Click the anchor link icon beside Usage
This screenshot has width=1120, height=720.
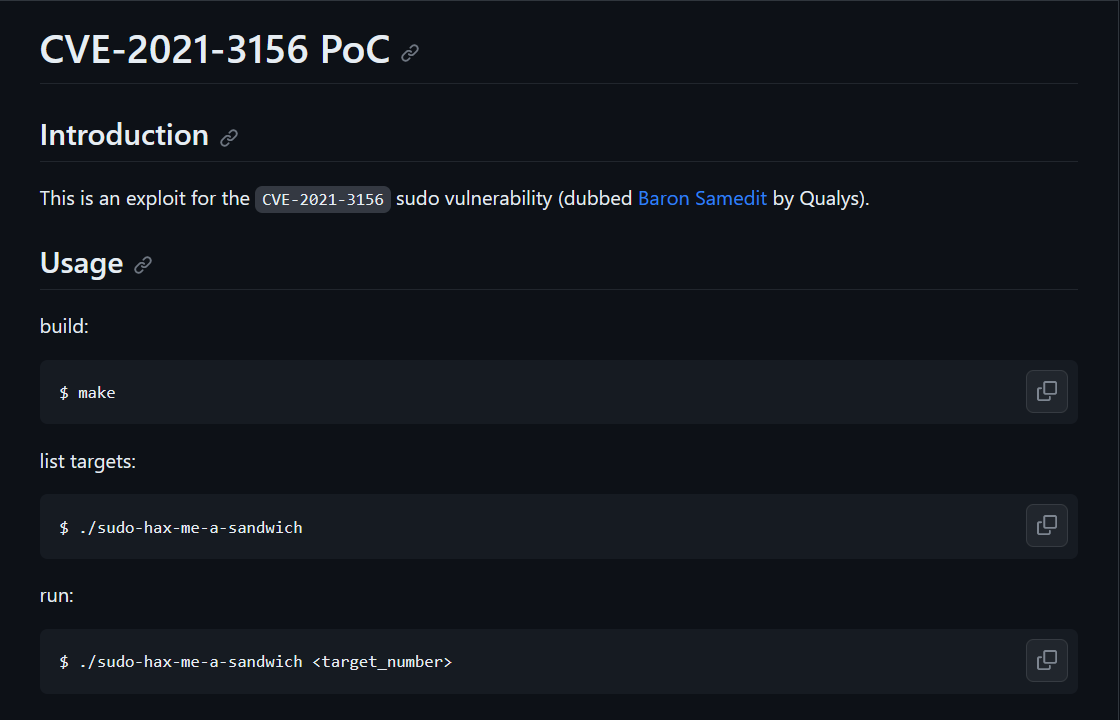[x=143, y=265]
